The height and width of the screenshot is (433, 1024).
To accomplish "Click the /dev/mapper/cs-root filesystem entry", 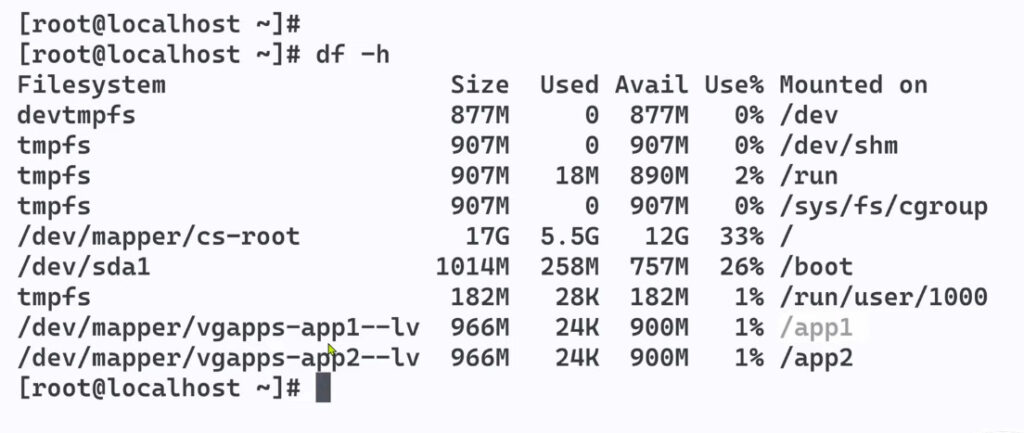I will coord(158,236).
